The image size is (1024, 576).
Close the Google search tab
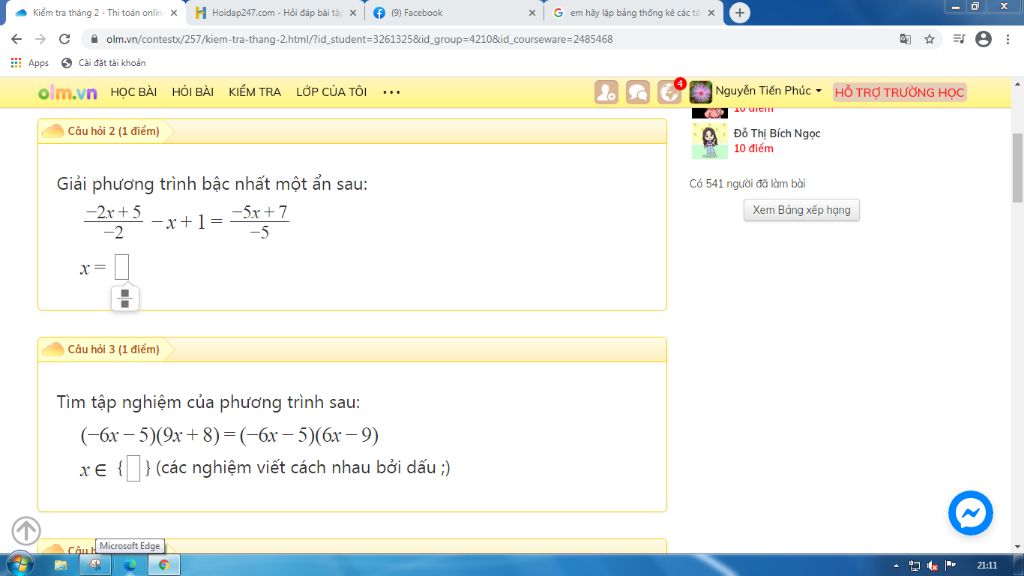coord(711,12)
